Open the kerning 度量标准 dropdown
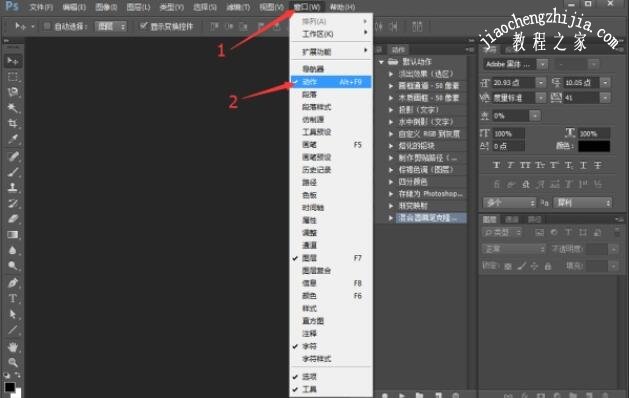 click(541, 98)
